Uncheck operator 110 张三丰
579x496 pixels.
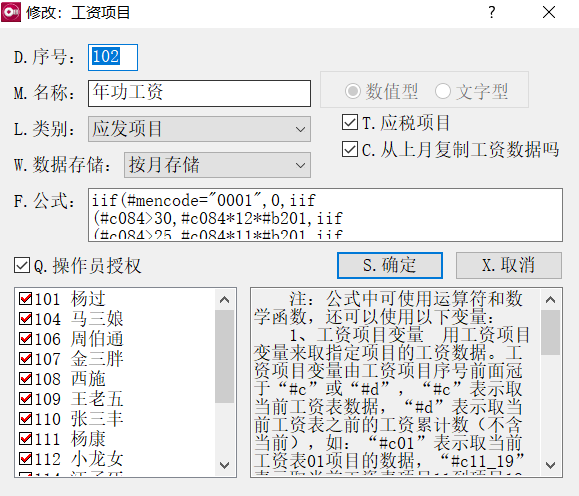25,418
